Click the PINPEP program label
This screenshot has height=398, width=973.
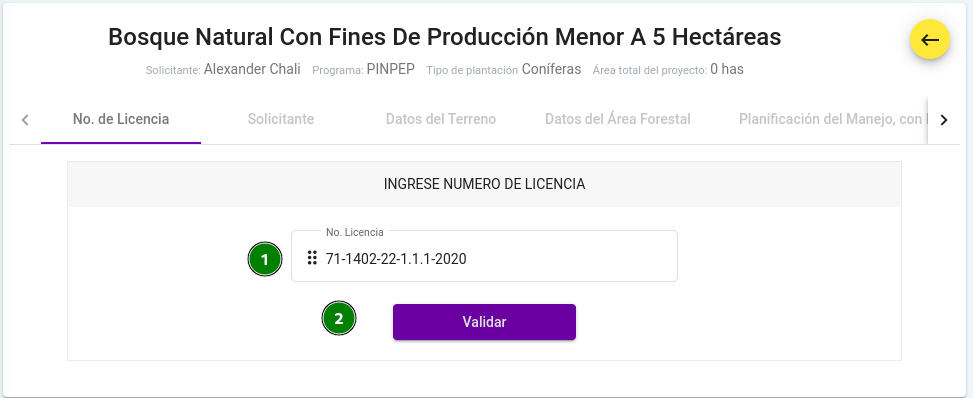(390, 69)
